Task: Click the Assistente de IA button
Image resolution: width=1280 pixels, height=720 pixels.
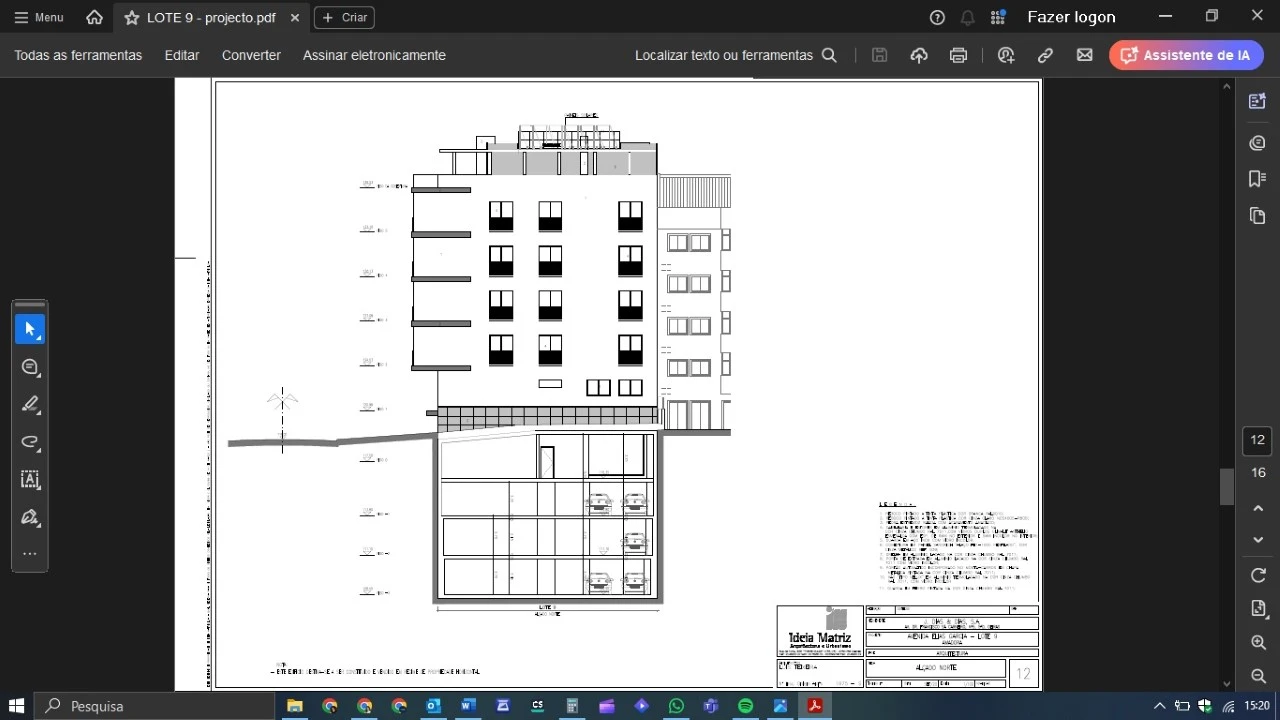Action: (1186, 55)
